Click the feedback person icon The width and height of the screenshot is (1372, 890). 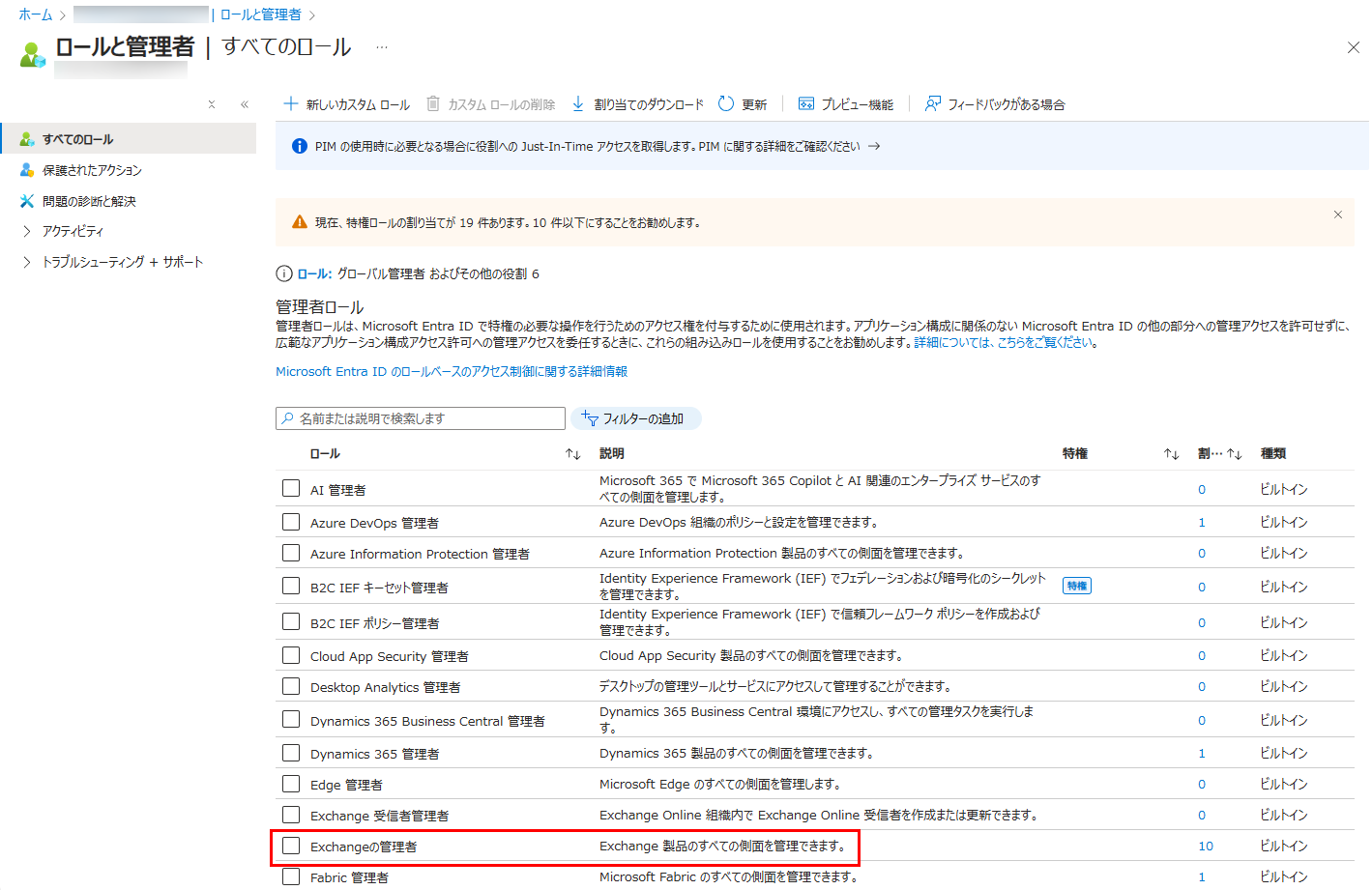pyautogui.click(x=932, y=103)
